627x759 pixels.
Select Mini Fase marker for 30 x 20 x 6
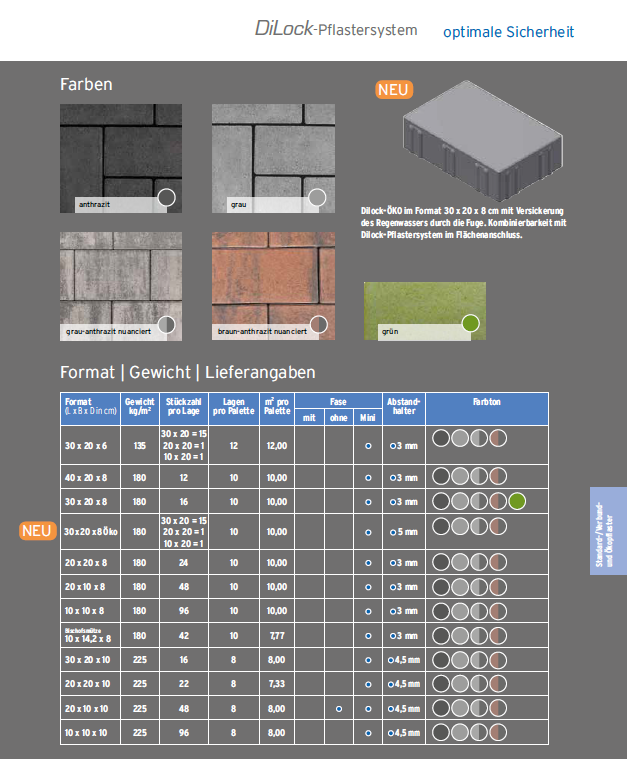pyautogui.click(x=368, y=445)
